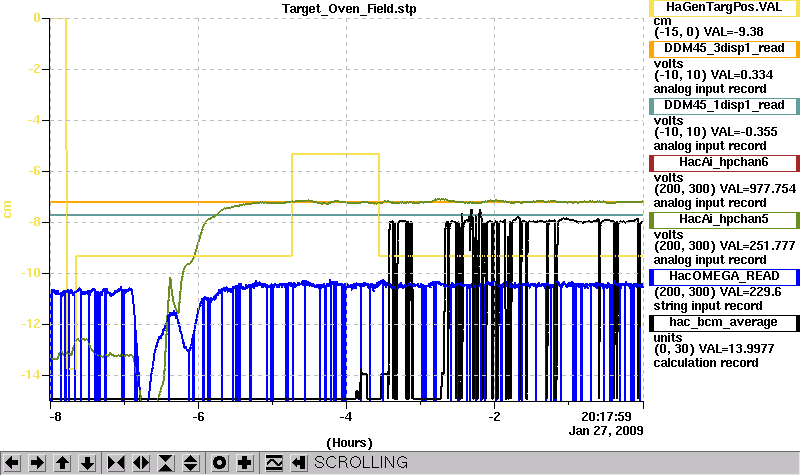
Task: Click the 0 y-axis tick label
Action: pos(37,18)
